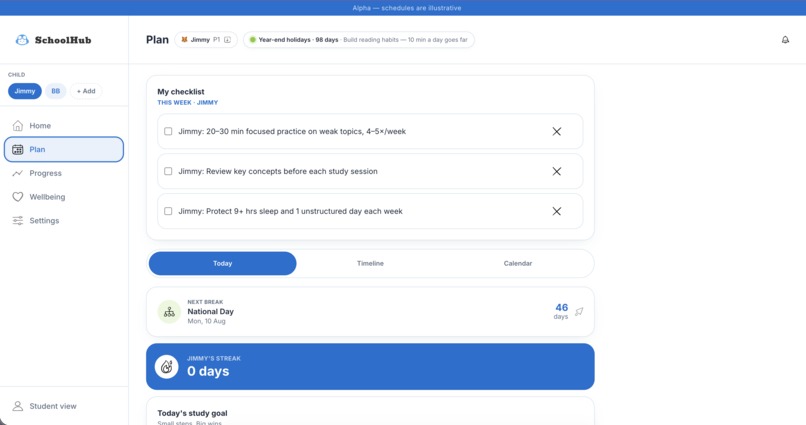Select child Jimmy in sidebar
Viewport: 806px width, 425px height.
coord(25,91)
